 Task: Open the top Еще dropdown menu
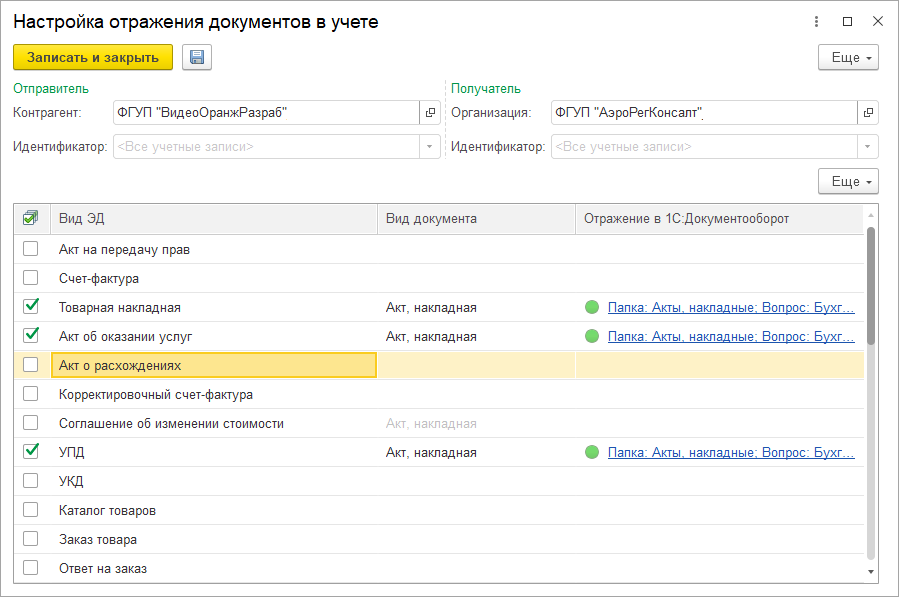point(847,57)
